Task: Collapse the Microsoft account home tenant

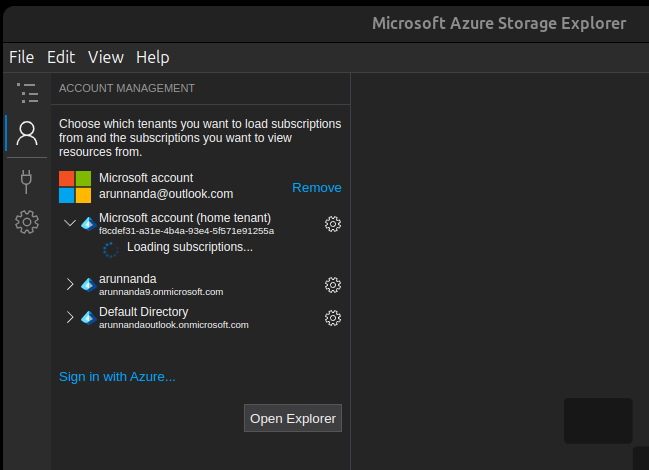Action: pyautogui.click(x=70, y=223)
